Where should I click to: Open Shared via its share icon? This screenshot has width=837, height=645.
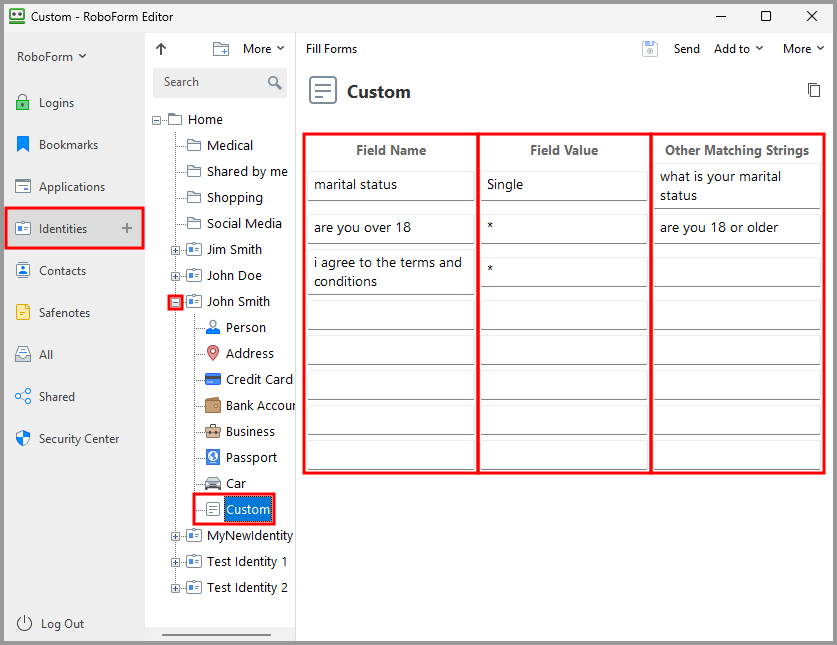[22, 396]
